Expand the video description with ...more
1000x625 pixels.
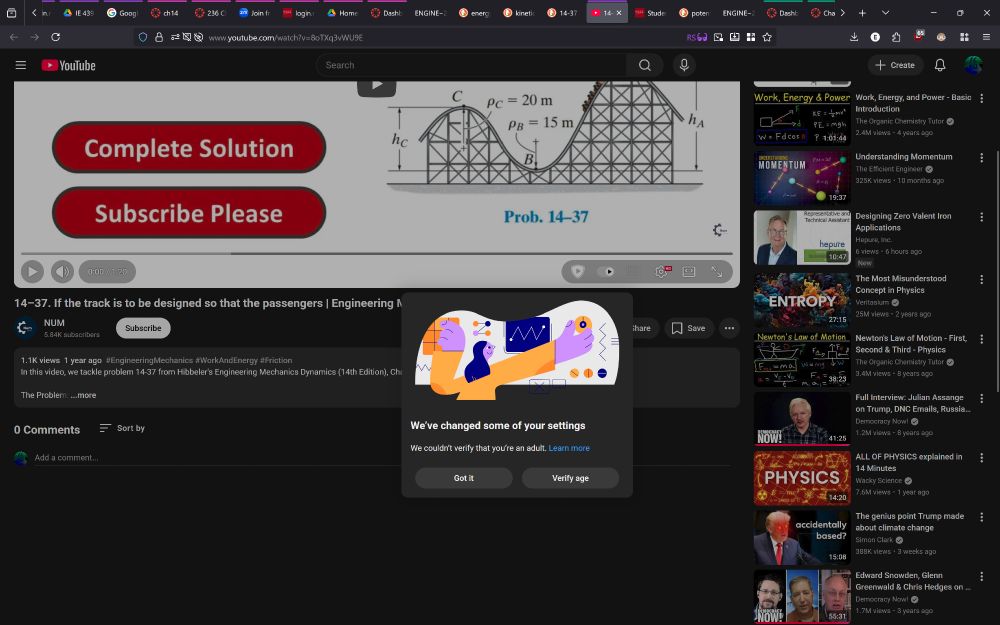84,395
